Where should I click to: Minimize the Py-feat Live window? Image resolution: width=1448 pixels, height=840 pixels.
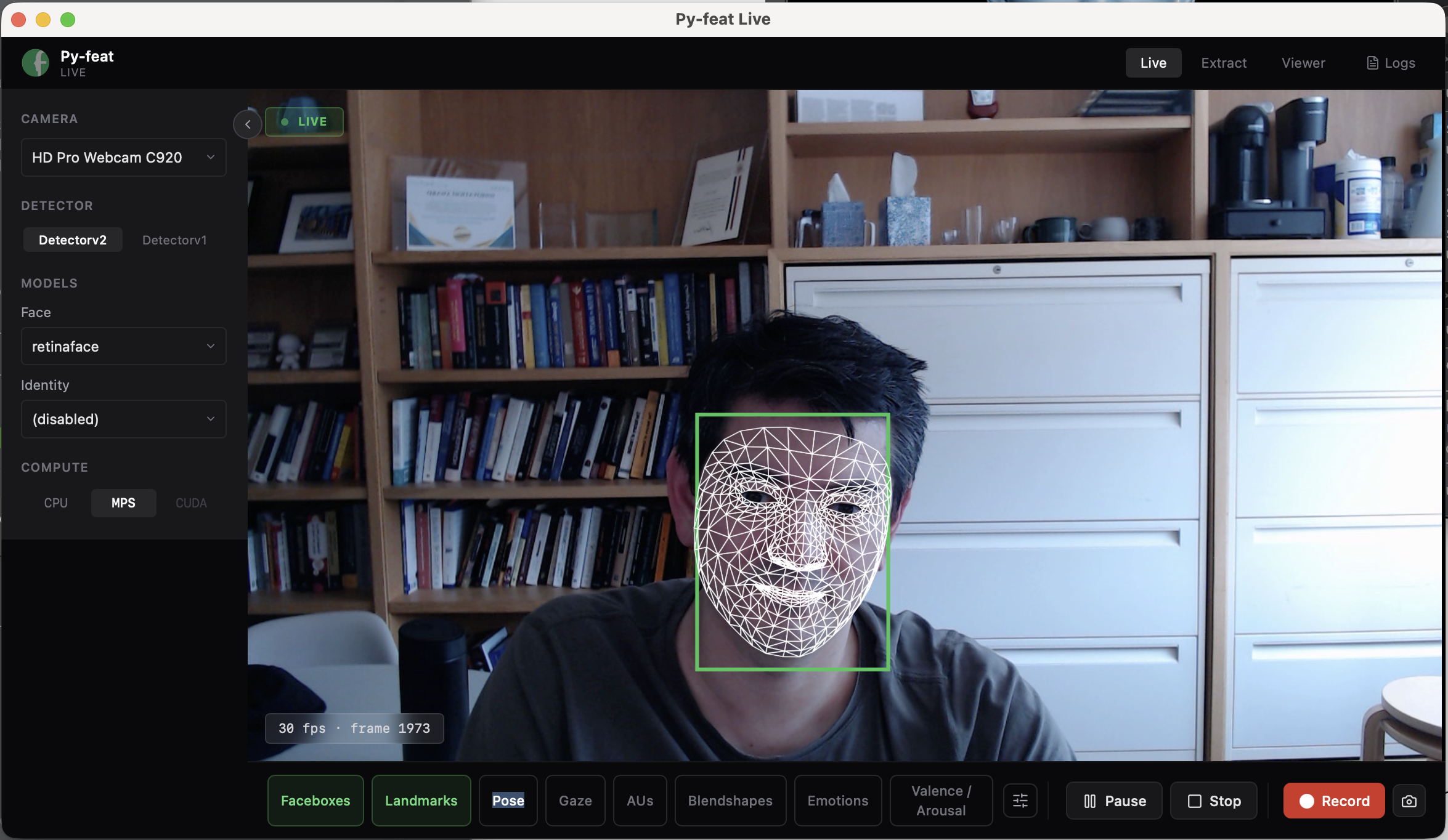click(43, 20)
